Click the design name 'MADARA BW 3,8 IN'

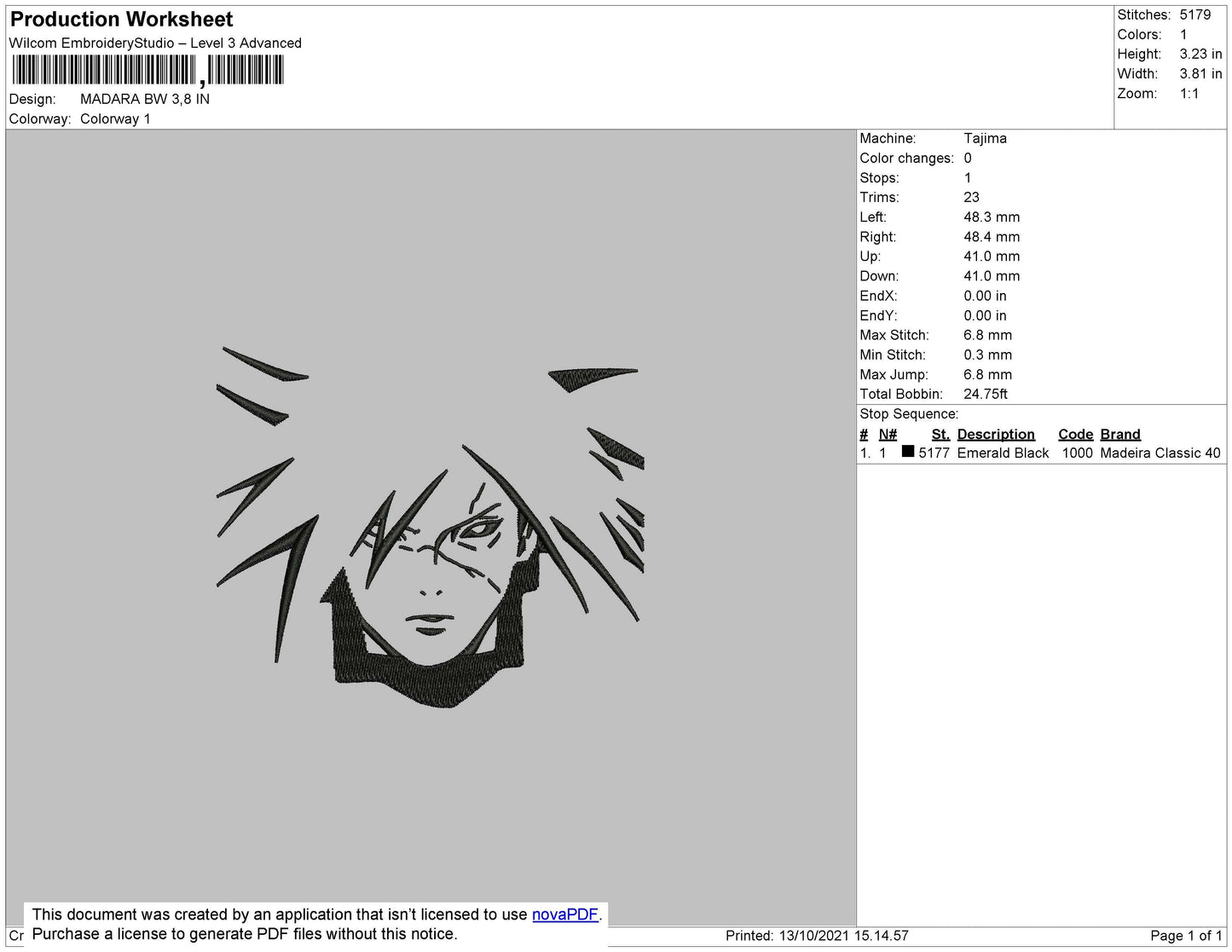145,99
